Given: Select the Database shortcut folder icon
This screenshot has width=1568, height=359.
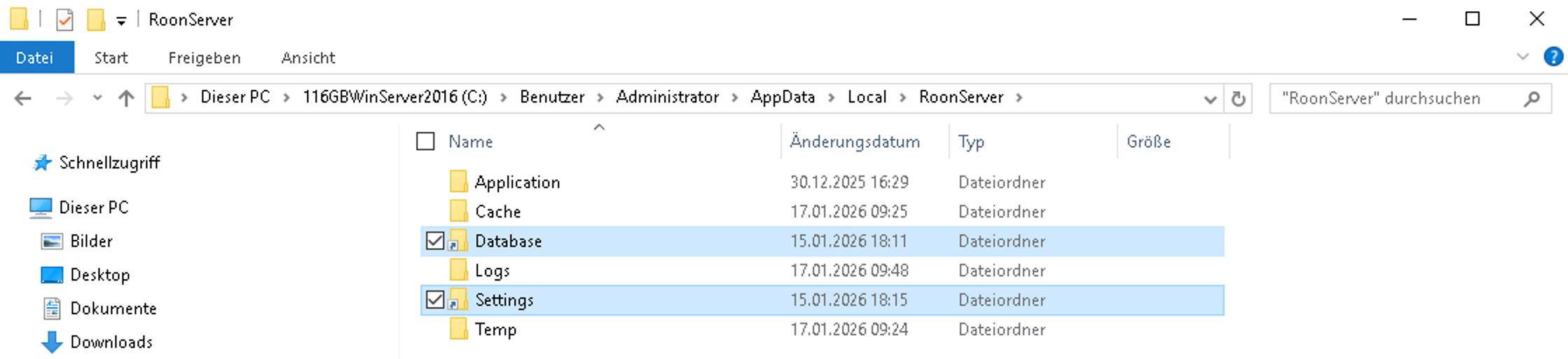Looking at the screenshot, I should pyautogui.click(x=459, y=241).
